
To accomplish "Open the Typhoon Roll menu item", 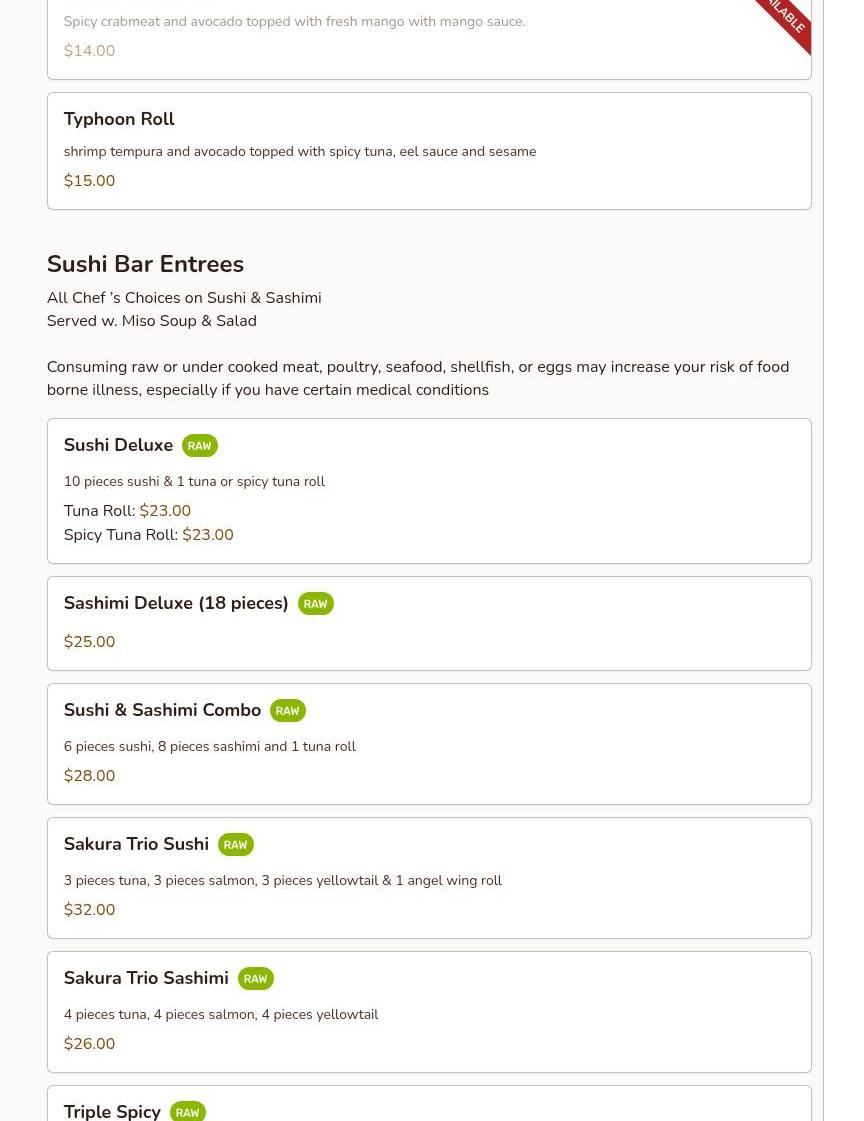I will 119,119.
